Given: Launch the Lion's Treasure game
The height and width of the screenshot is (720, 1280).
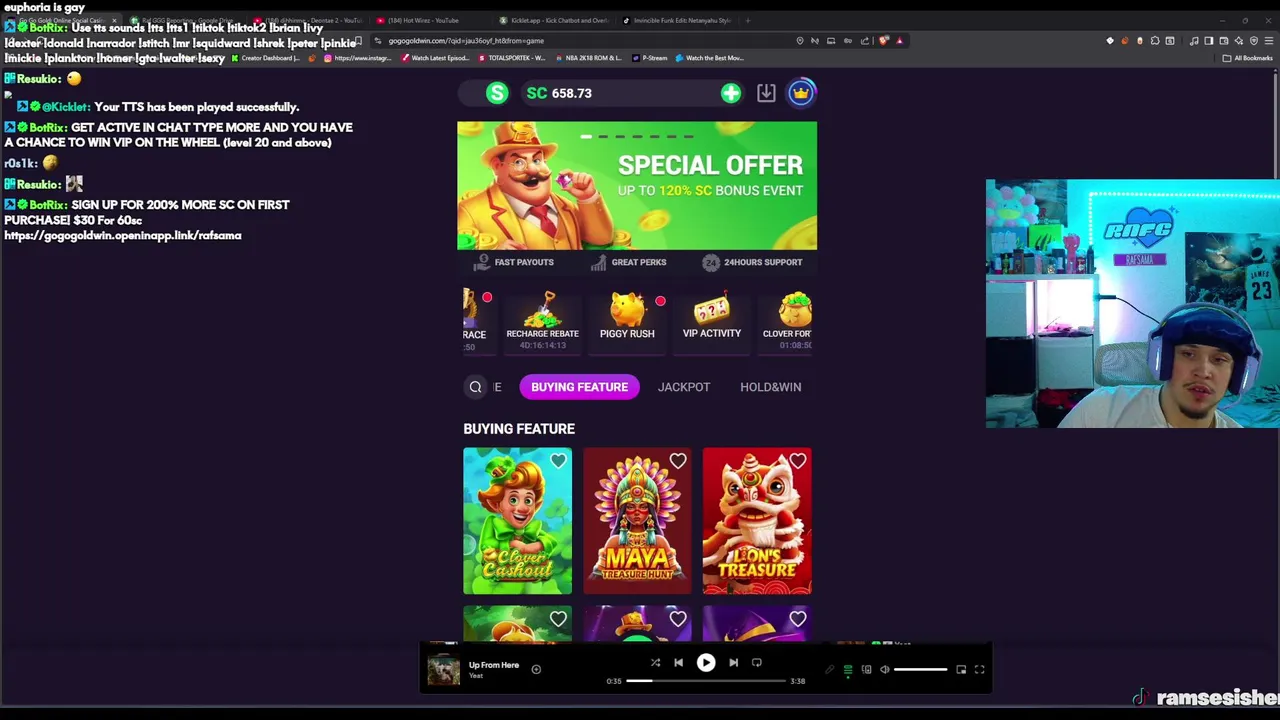Looking at the screenshot, I should point(757,521).
